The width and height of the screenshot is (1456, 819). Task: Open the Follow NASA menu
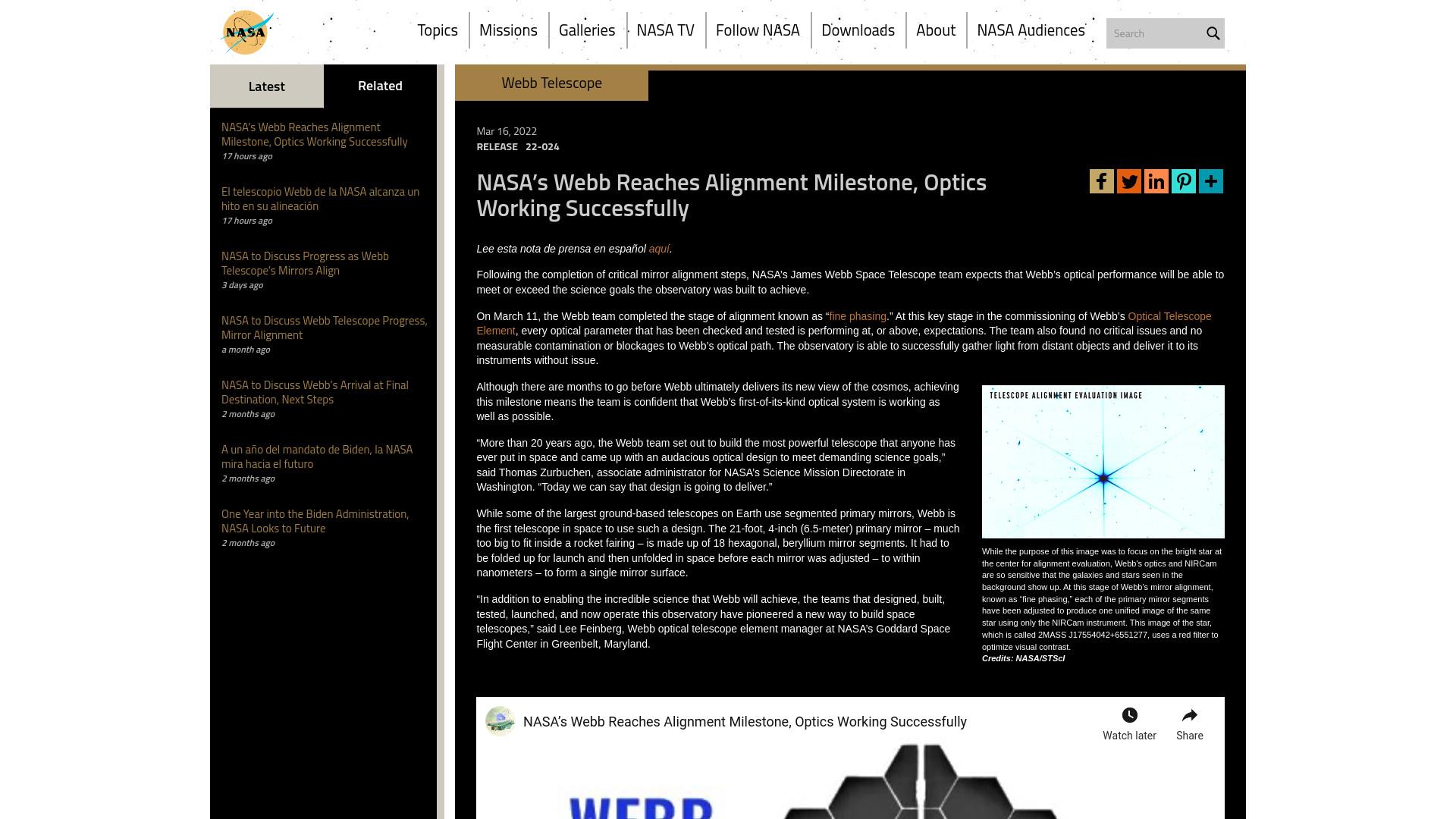pyautogui.click(x=758, y=30)
